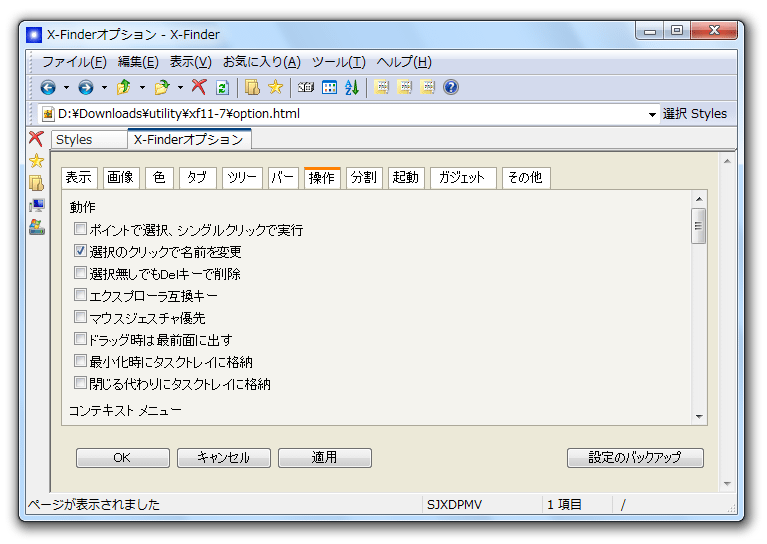The height and width of the screenshot is (544, 767).
Task: Click the Windows logo drive icon in sidebar
Action: 36,227
